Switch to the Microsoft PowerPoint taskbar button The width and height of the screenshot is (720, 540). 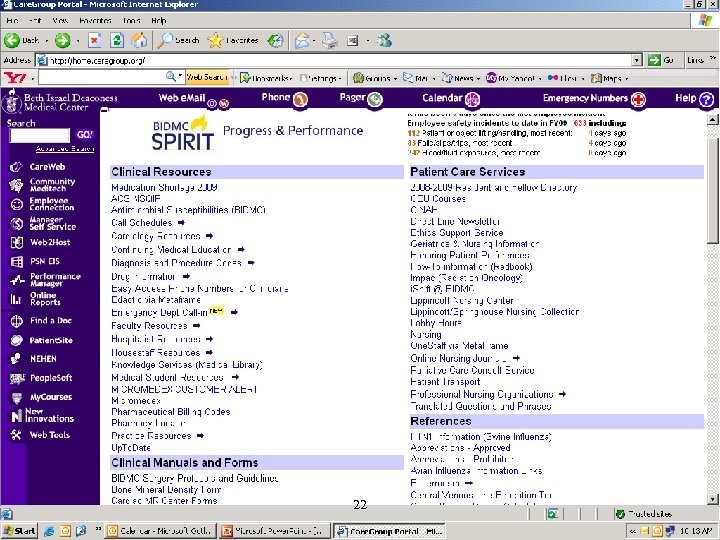click(x=274, y=531)
